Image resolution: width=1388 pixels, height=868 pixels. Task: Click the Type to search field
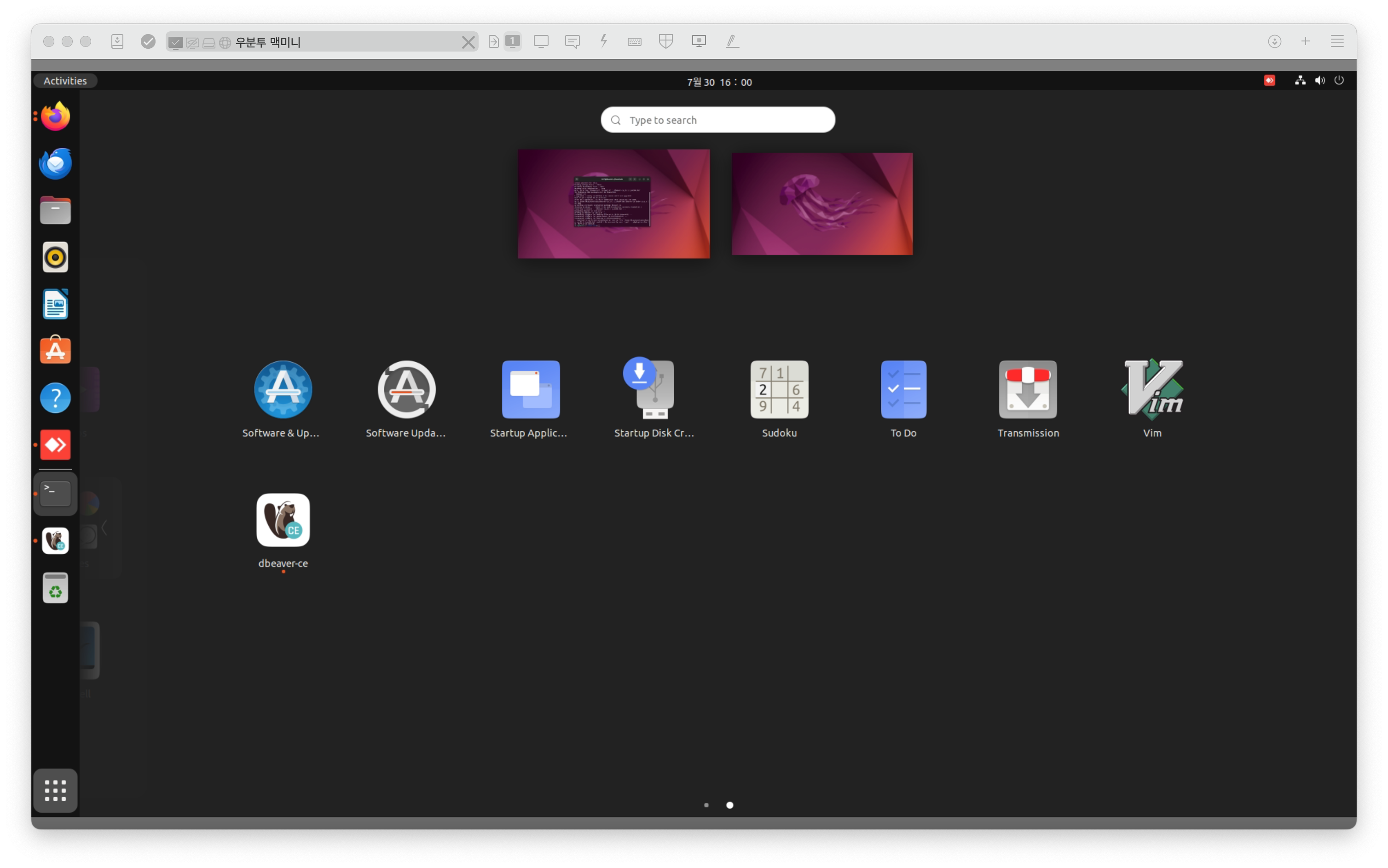[x=717, y=120]
